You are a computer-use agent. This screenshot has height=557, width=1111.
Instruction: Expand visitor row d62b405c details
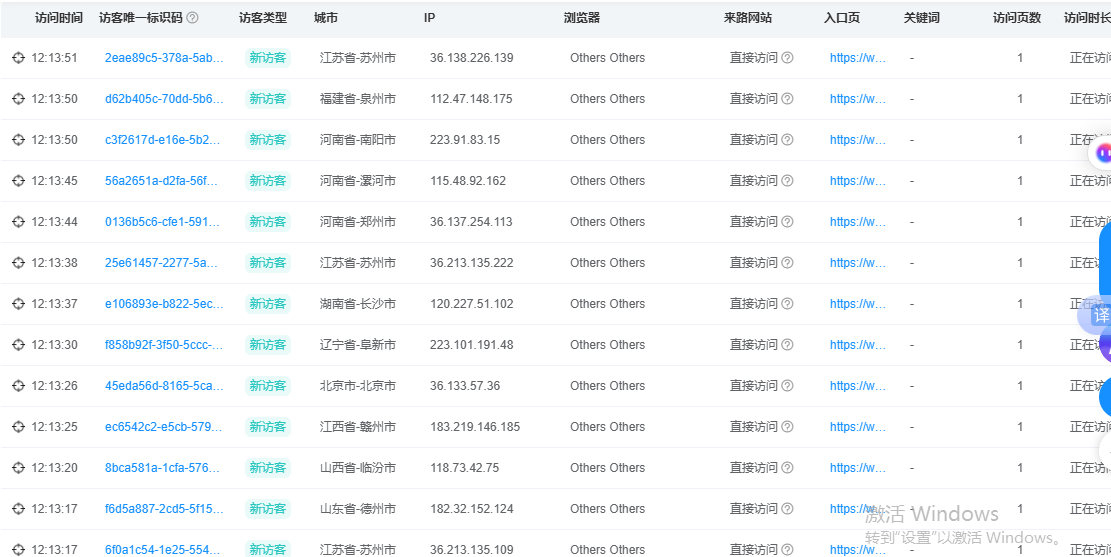point(18,99)
